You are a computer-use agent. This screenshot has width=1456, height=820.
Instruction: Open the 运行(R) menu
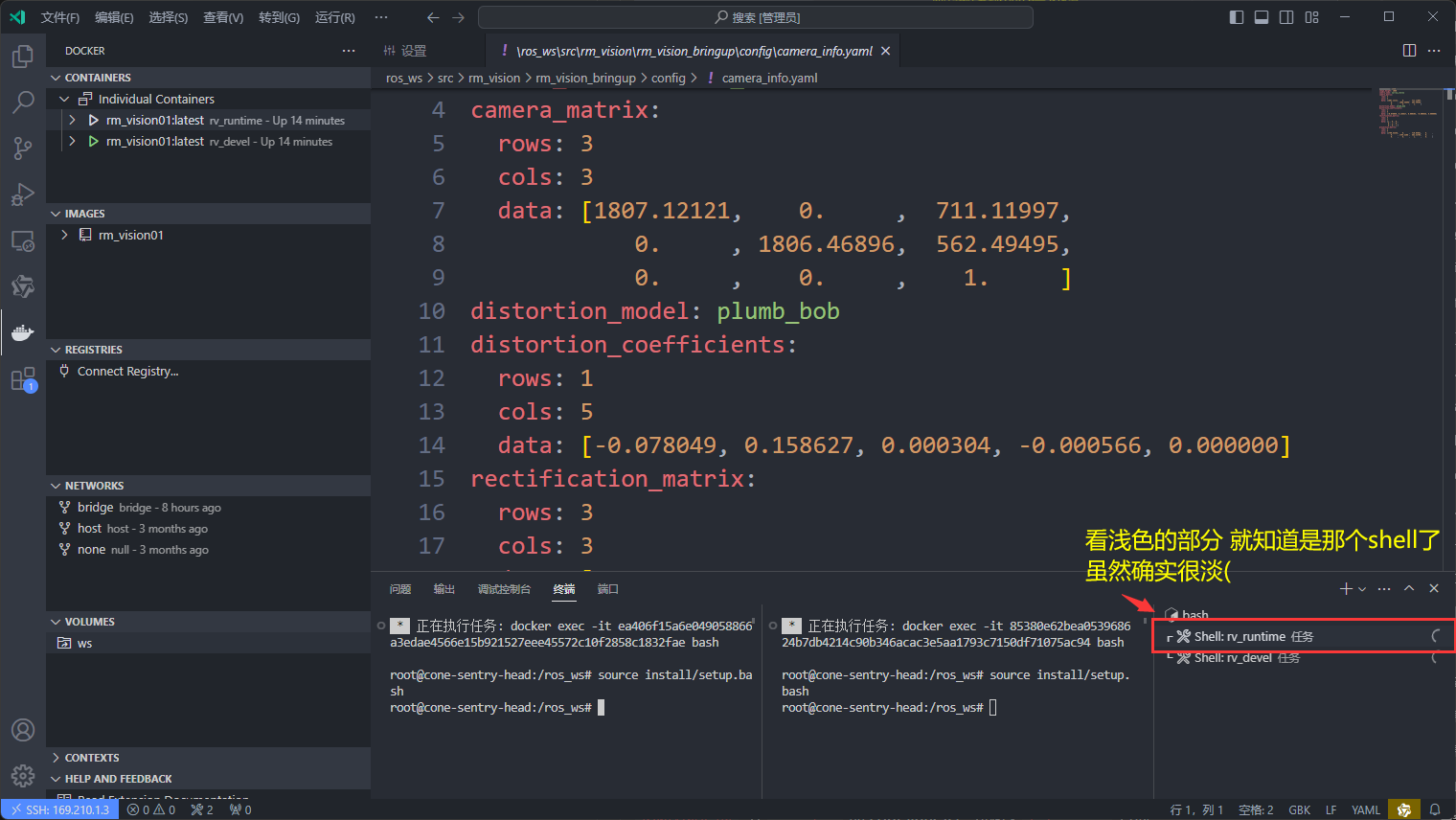tap(335, 17)
